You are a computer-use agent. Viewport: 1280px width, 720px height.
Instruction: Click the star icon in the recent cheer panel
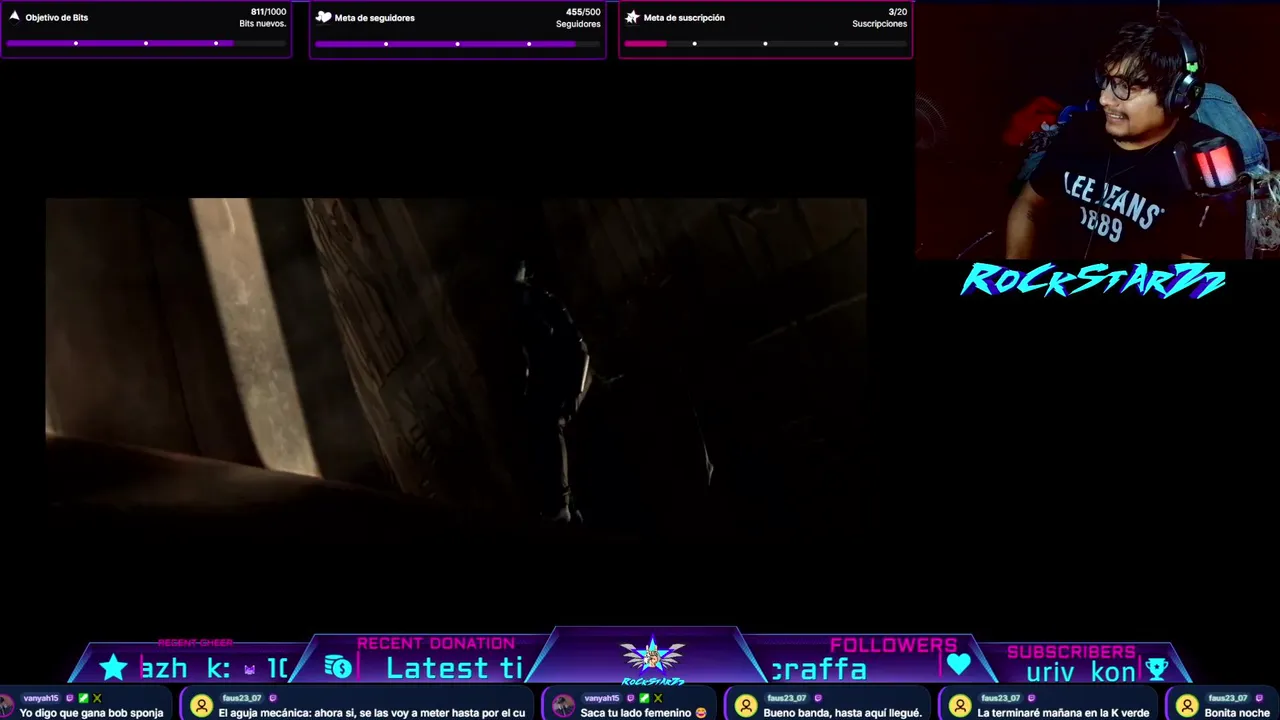[x=113, y=667]
